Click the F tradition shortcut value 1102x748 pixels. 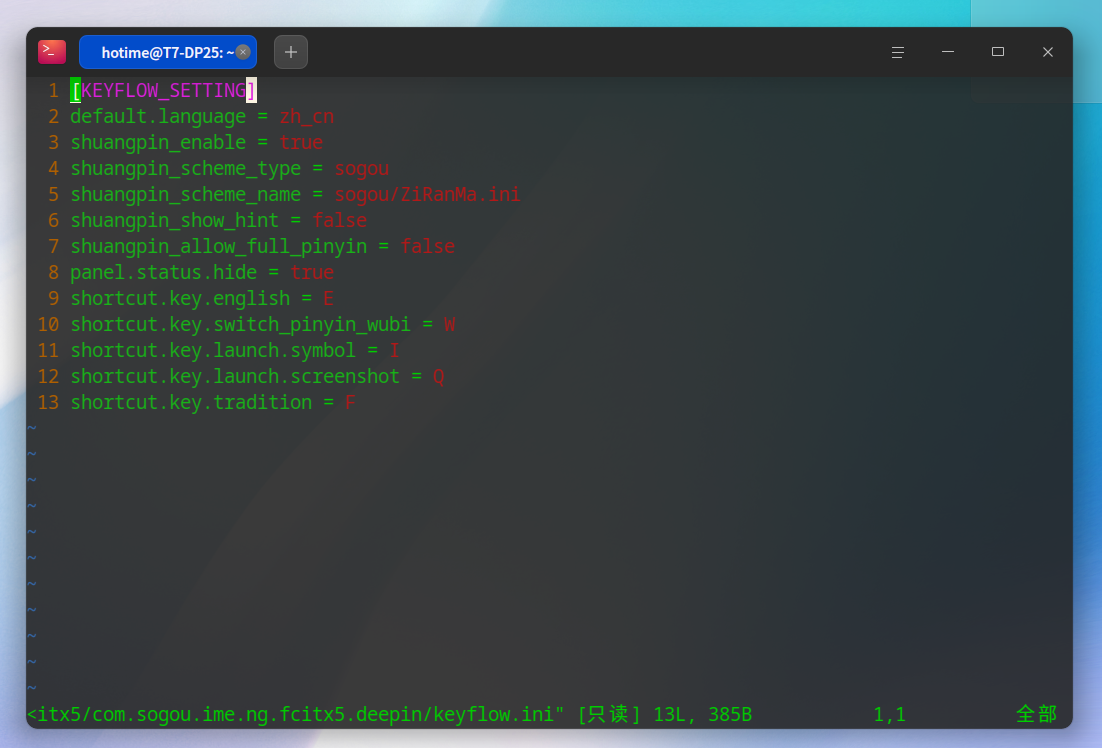click(350, 403)
